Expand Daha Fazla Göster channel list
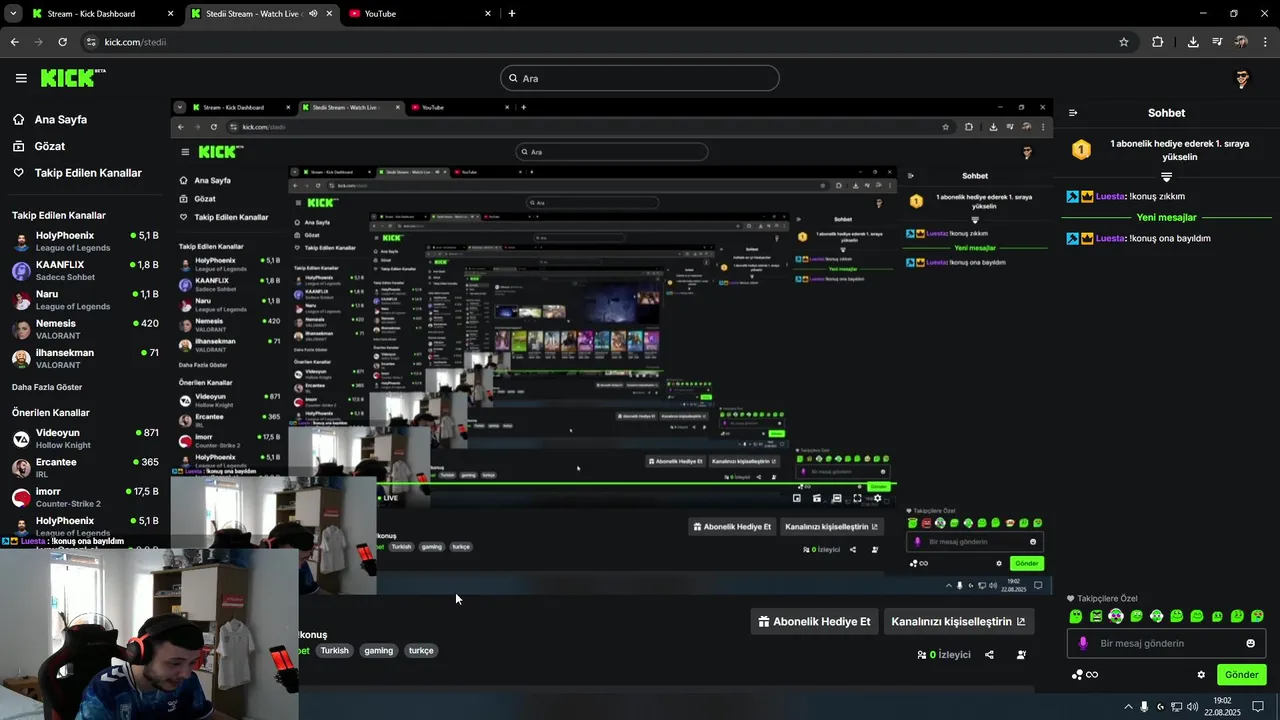Viewport: 1280px width, 720px height. (47, 387)
